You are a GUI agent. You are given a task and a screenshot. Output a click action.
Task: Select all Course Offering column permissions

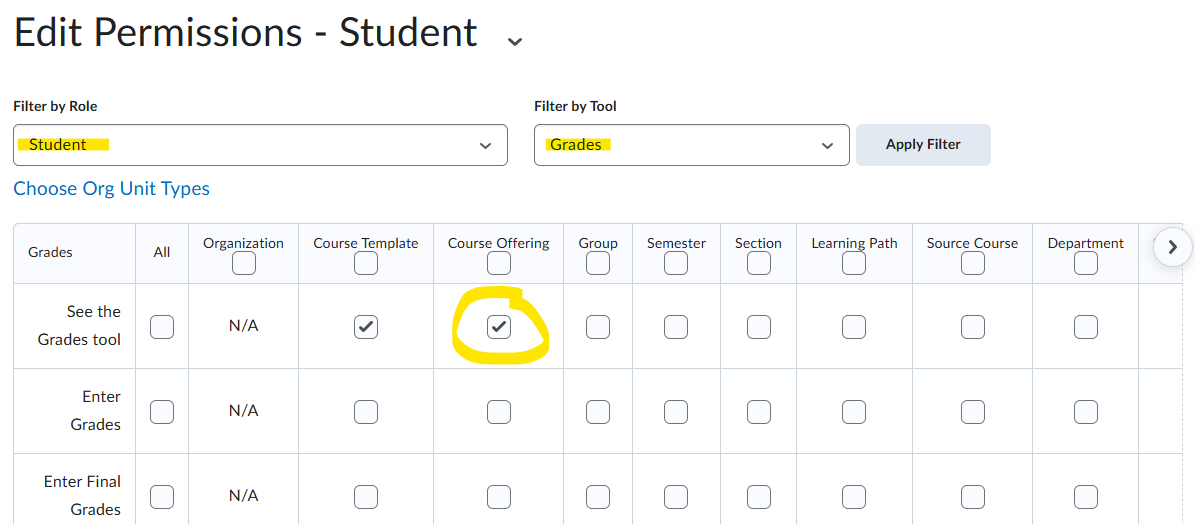(x=499, y=263)
